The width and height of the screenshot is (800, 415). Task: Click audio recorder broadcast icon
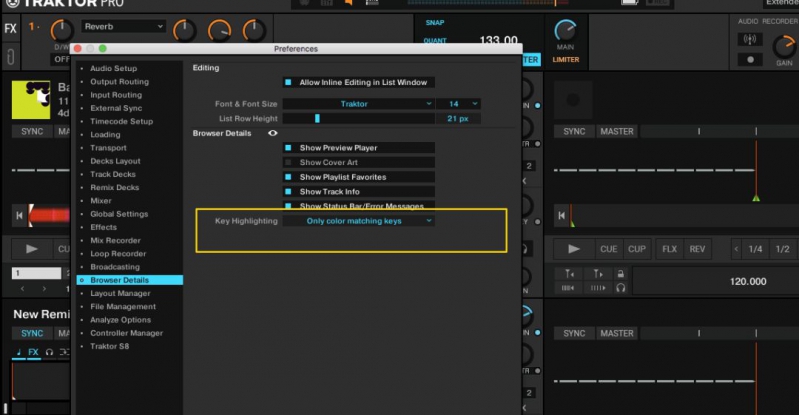pyautogui.click(x=749, y=40)
